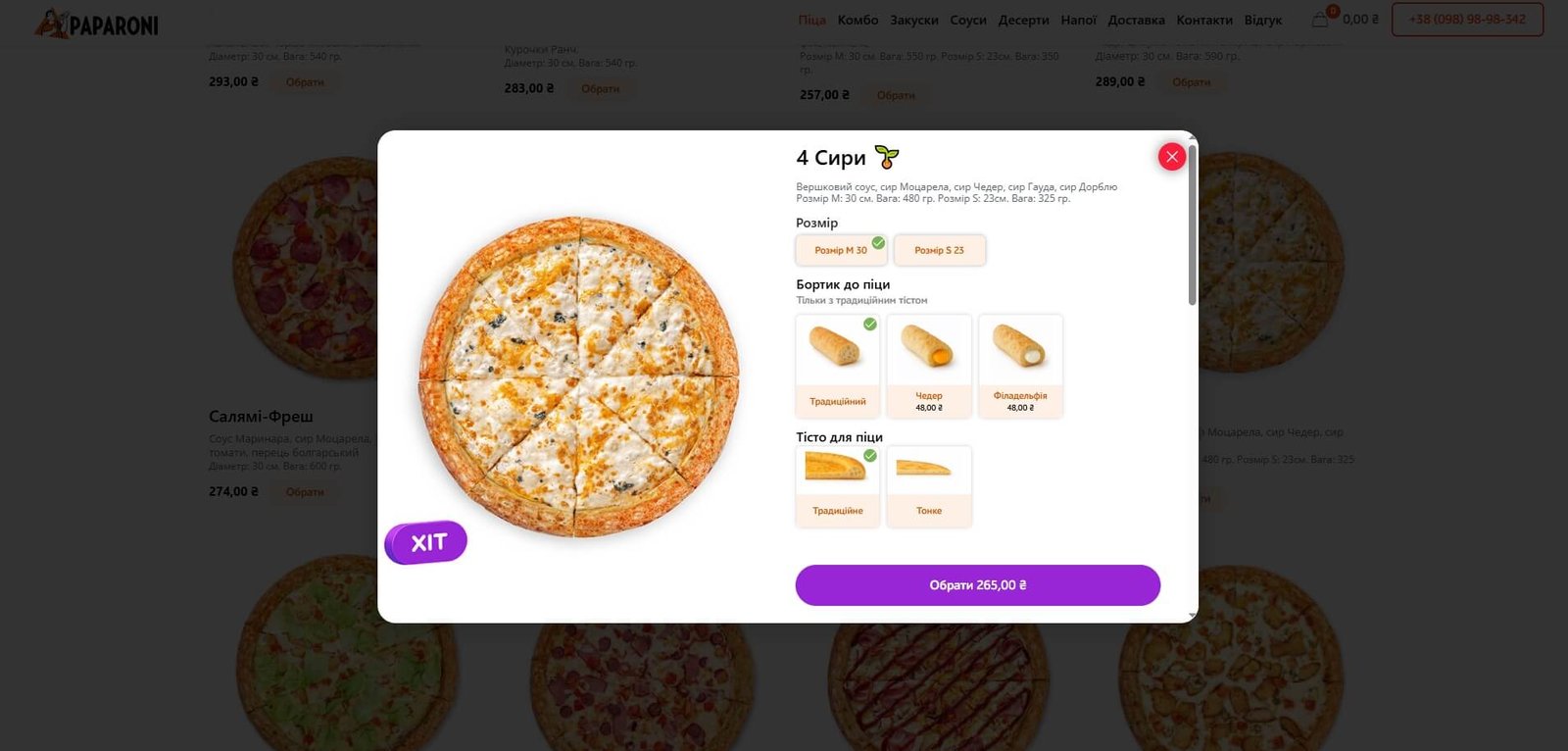Click the vegetarian sprout icon beside title
Viewport: 1568px width, 751px height.
(887, 157)
